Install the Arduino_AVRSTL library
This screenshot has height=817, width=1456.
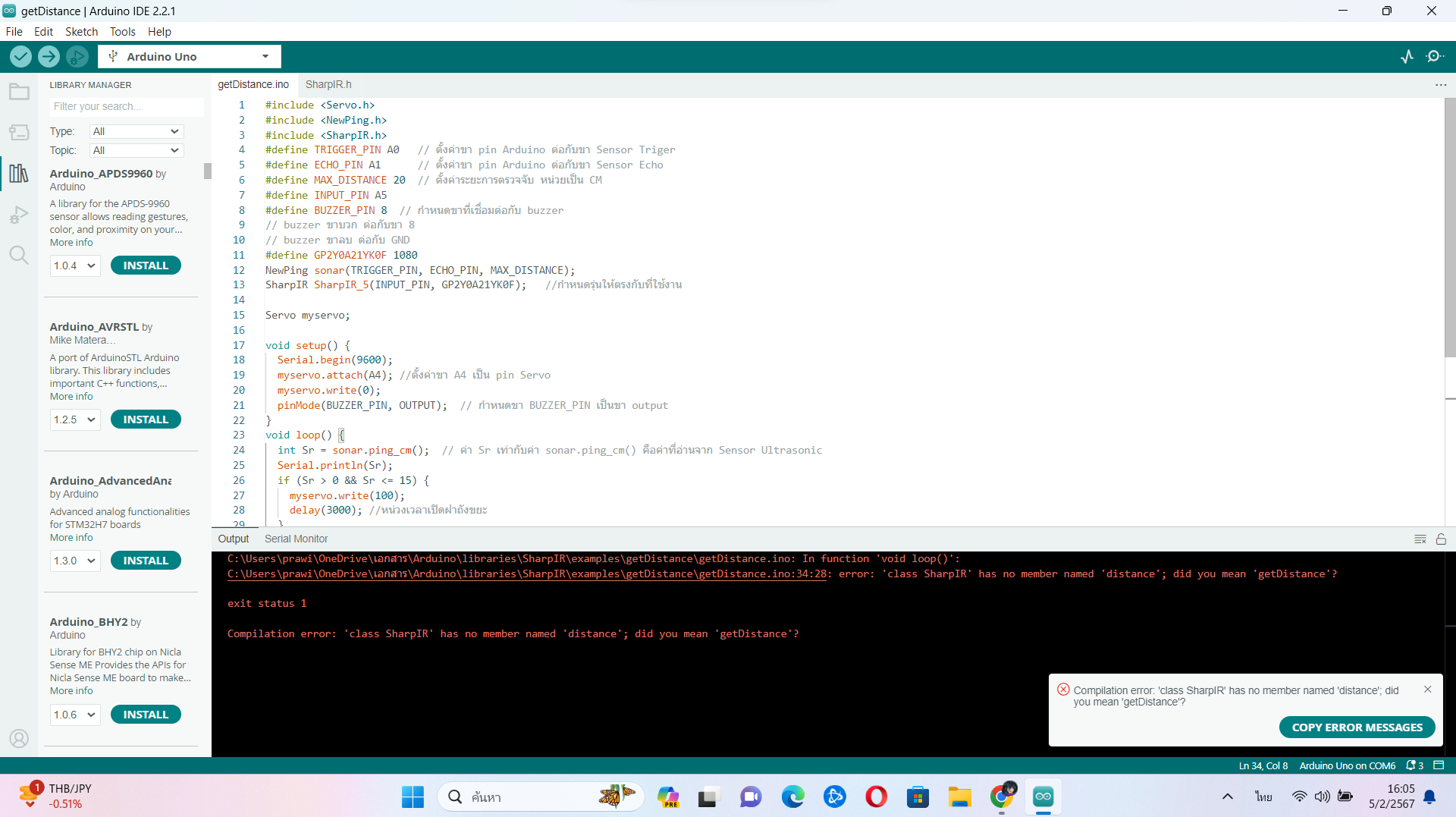(146, 419)
